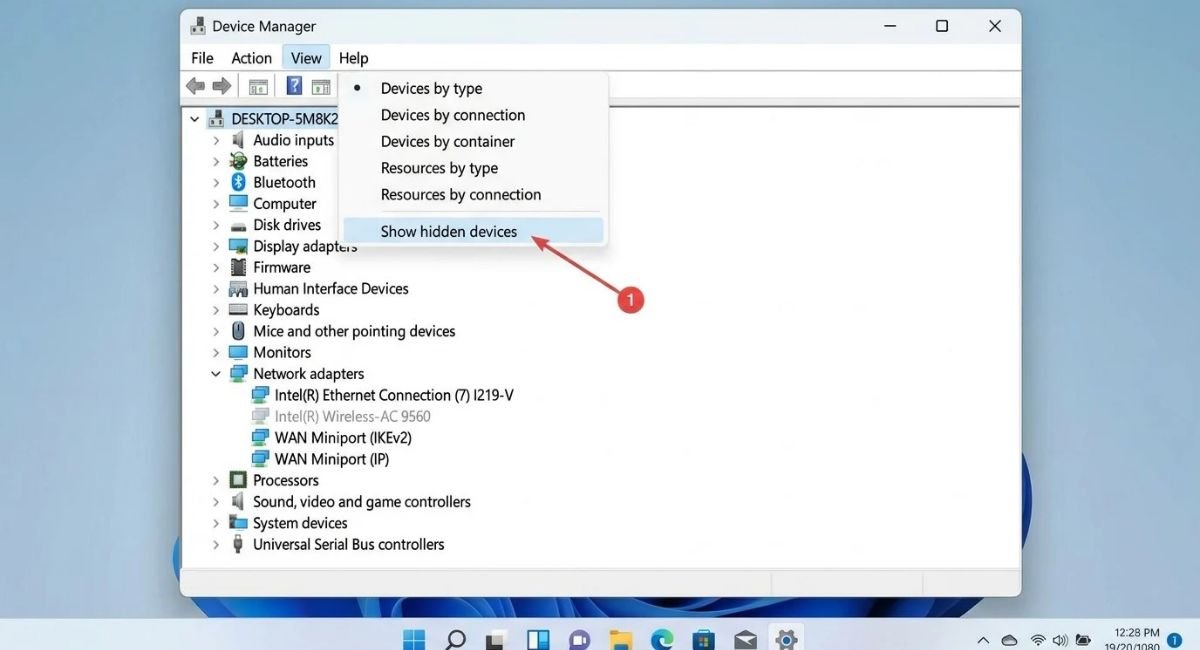Click the Monitors category icon

click(x=238, y=352)
